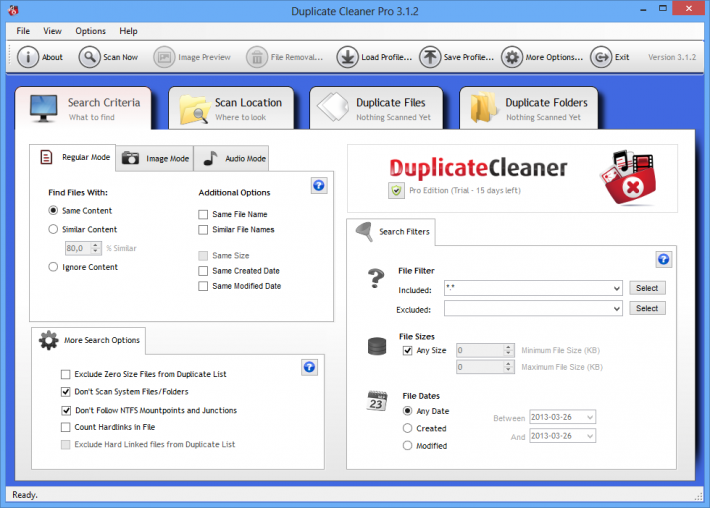
Task: Click the Ready status bar text
Action: 25,495
